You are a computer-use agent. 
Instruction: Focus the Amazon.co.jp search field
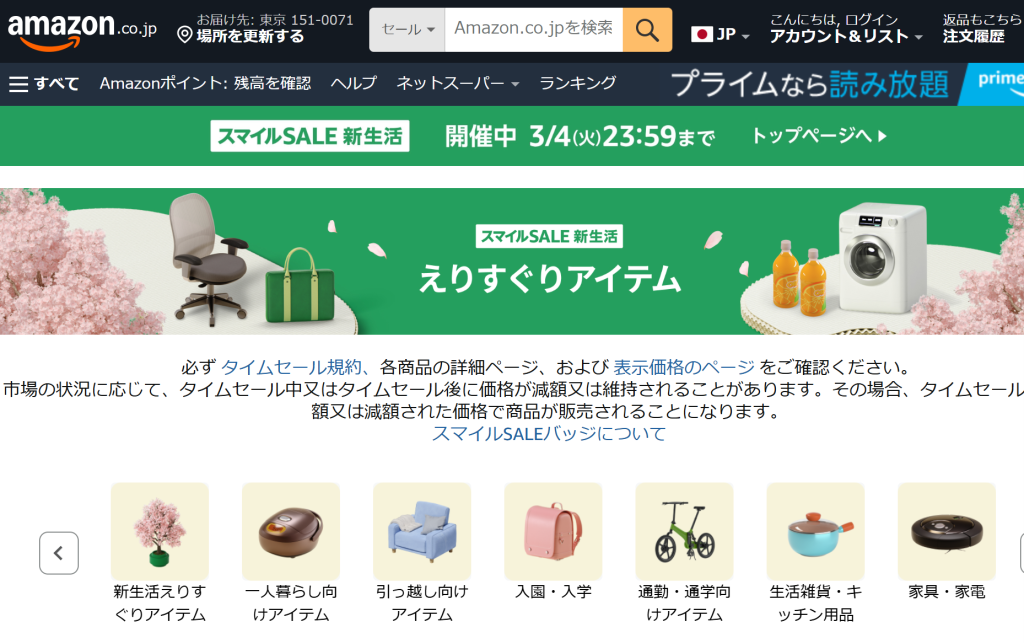(534, 30)
